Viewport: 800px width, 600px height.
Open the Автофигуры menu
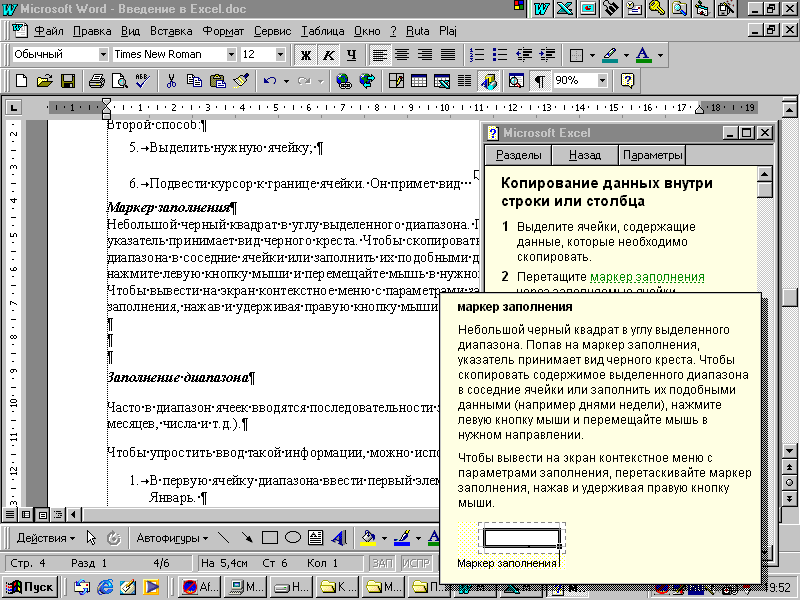[x=172, y=538]
